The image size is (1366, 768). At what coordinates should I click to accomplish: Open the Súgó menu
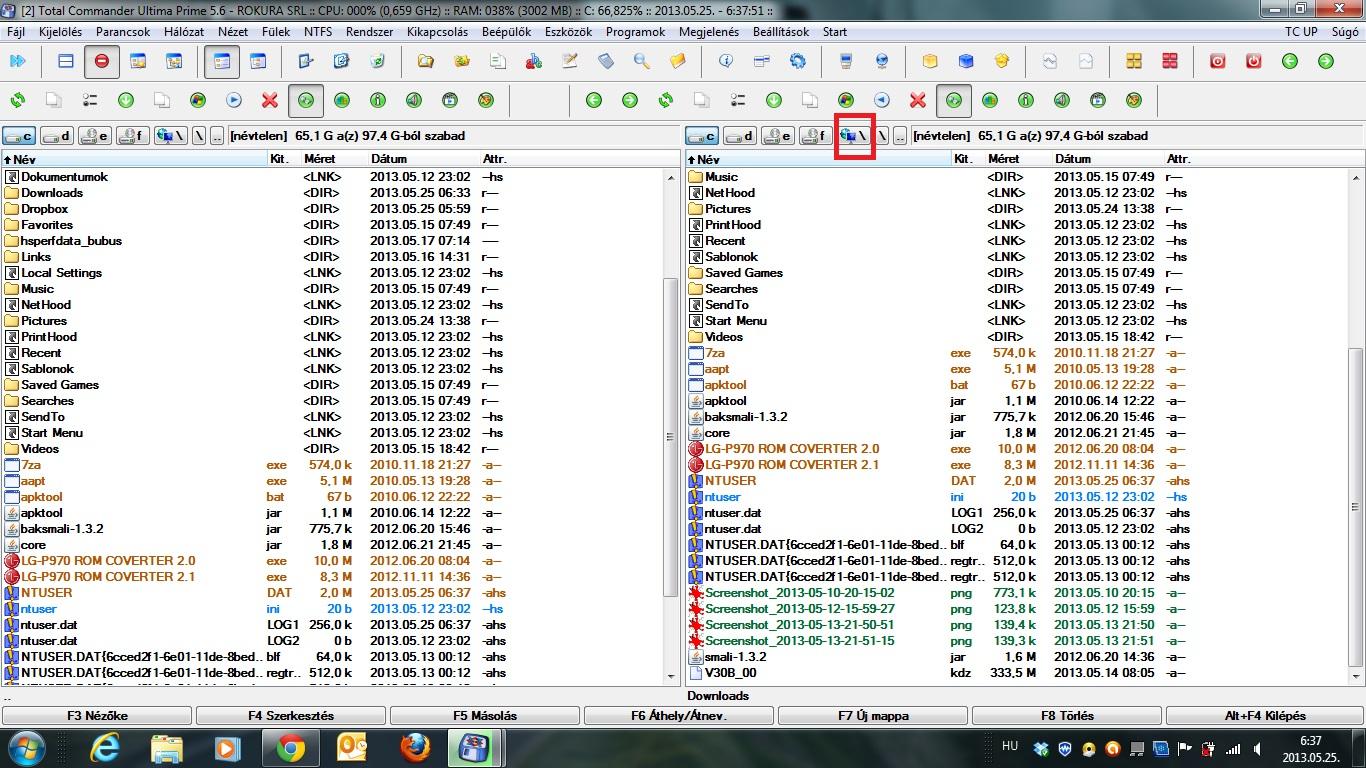1345,32
